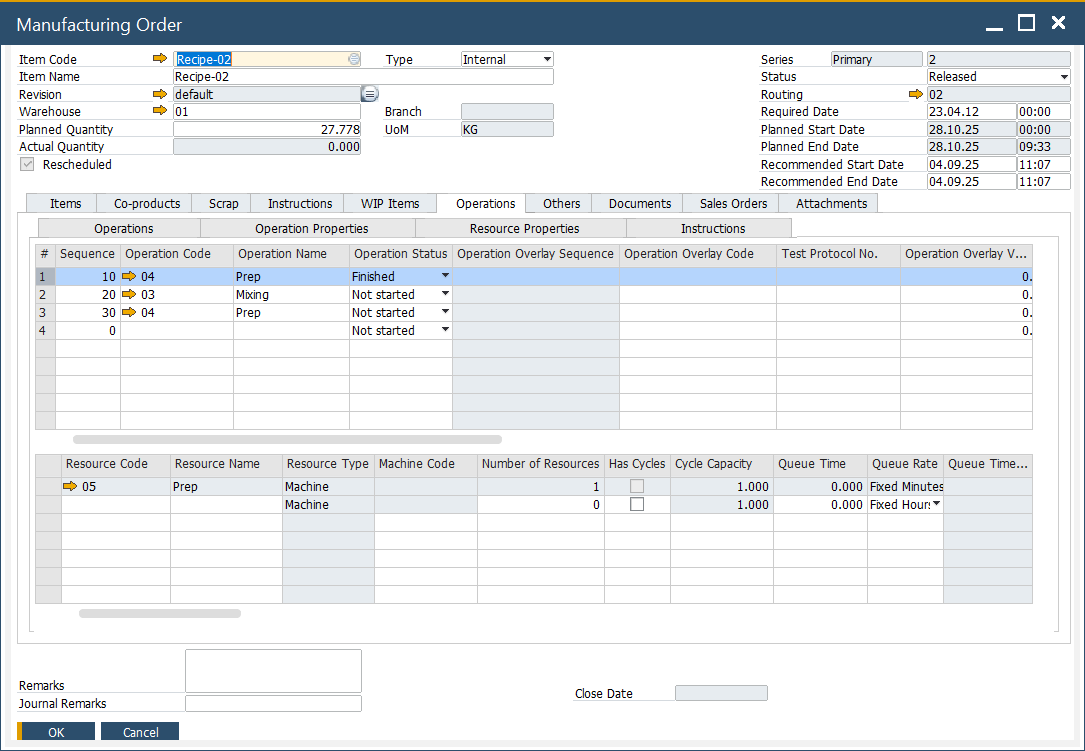Screen dimensions: 1085x751
Task: Click the operations grid horizontal scrollbar
Action: (287, 439)
